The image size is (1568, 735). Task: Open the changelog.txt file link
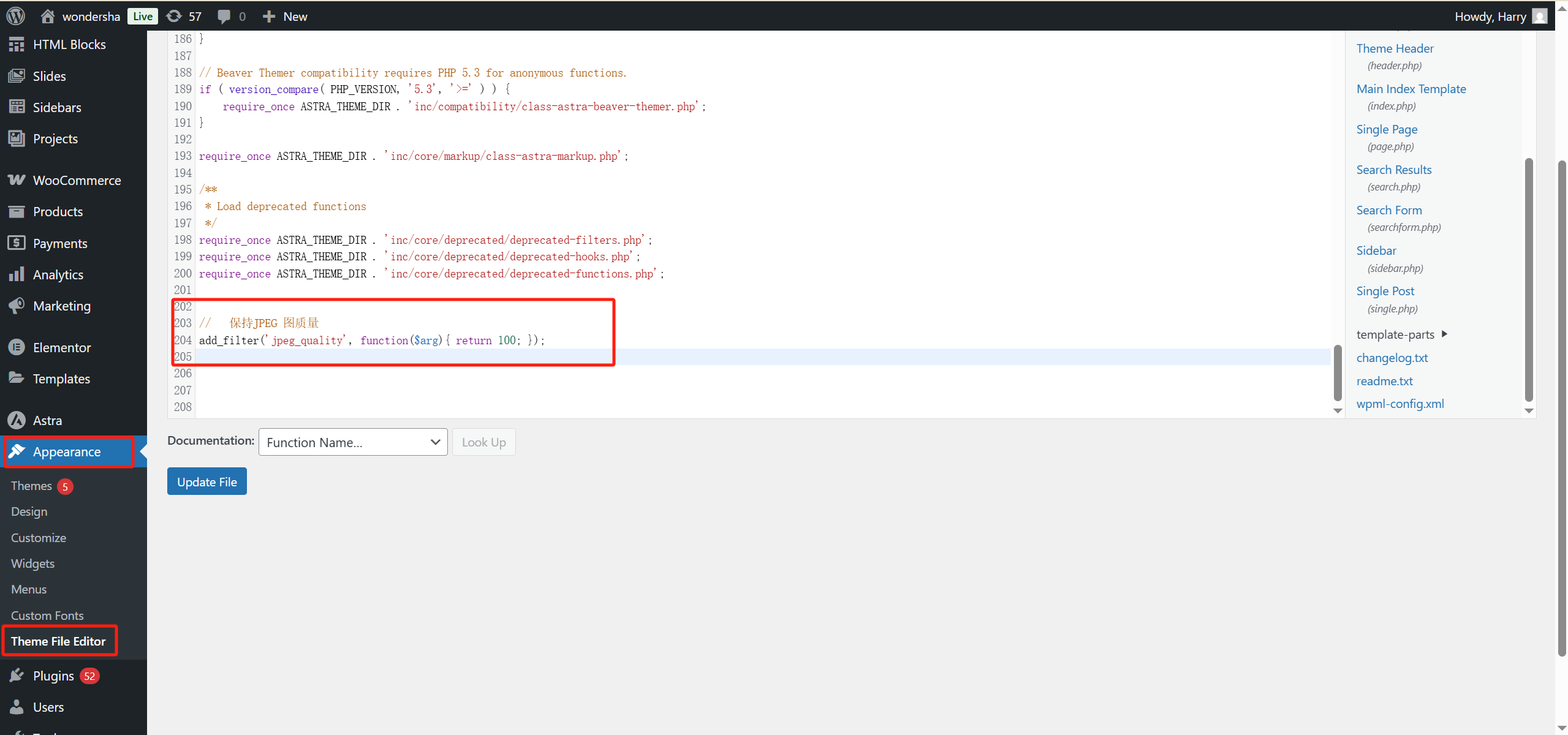1392,358
